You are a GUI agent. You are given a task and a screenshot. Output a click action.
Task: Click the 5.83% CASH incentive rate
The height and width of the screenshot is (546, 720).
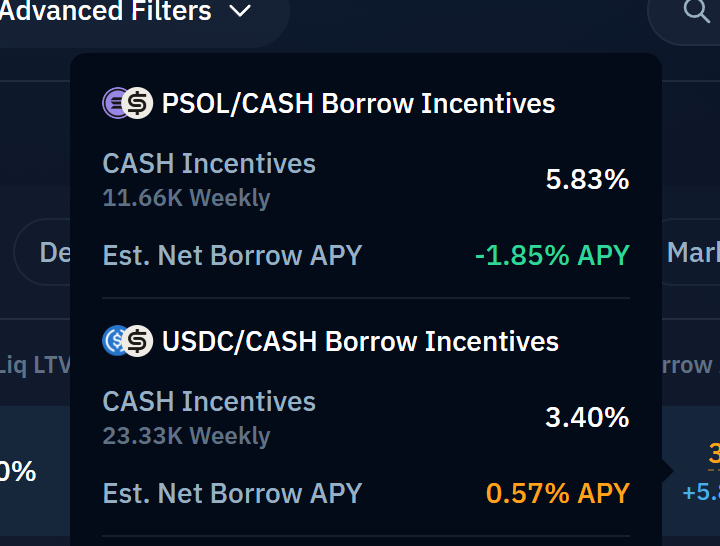point(587,180)
